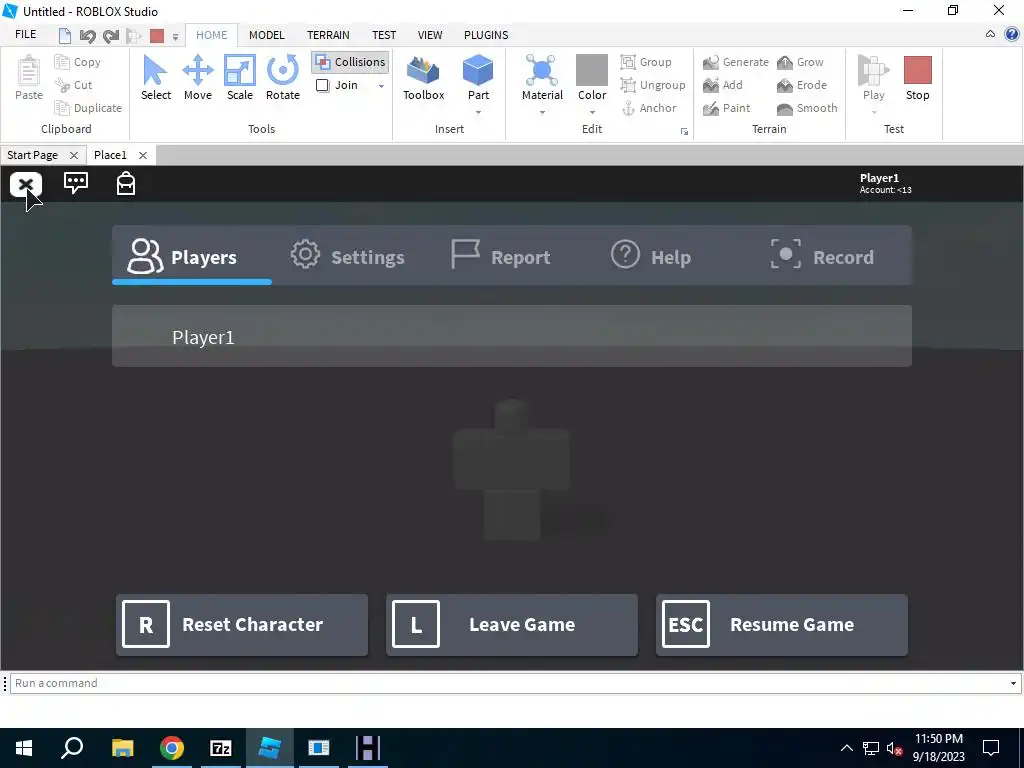This screenshot has width=1024, height=768.
Task: Open the Windows Start menu
Action: coord(24,748)
